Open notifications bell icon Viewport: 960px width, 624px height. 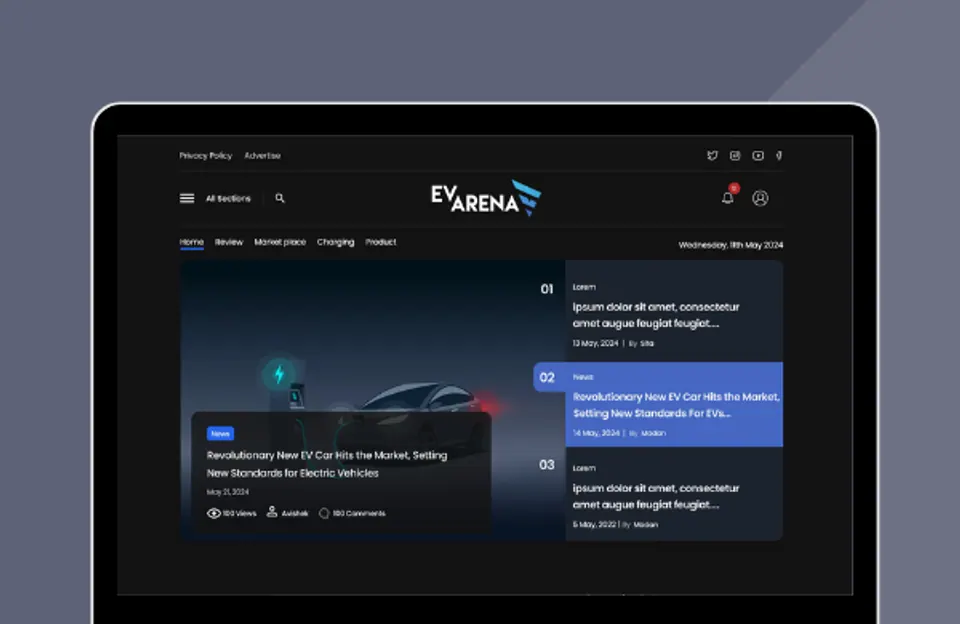[x=727, y=197]
